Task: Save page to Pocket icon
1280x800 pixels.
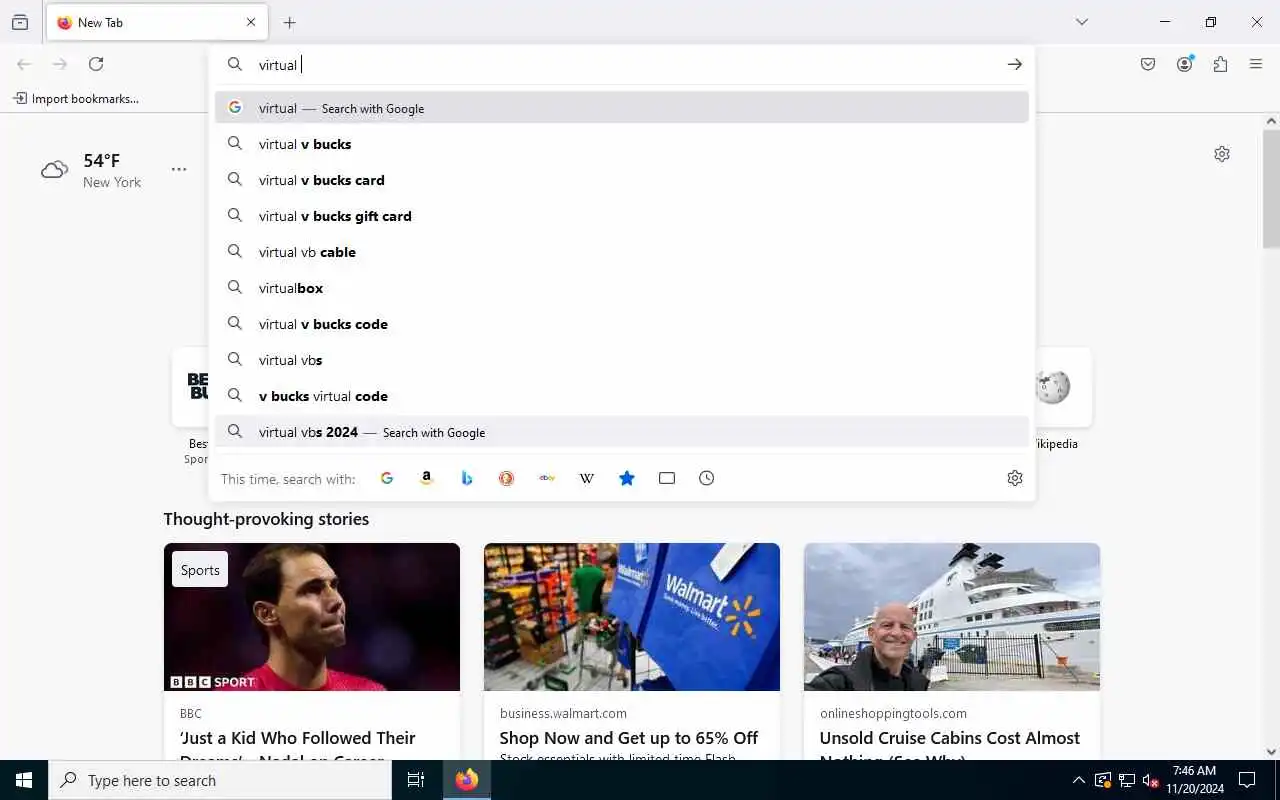Action: (1148, 64)
